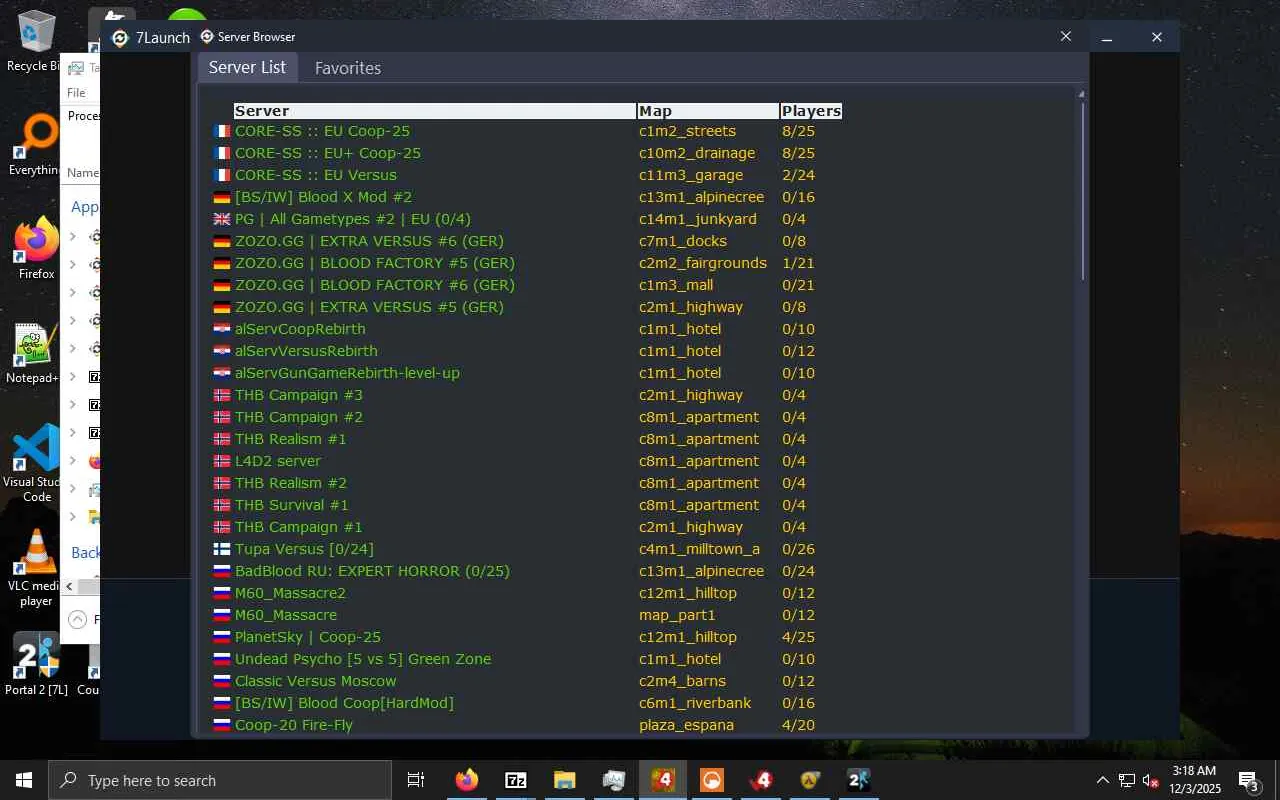Click the Finnish flag beside Tupa Versus

pos(222,549)
